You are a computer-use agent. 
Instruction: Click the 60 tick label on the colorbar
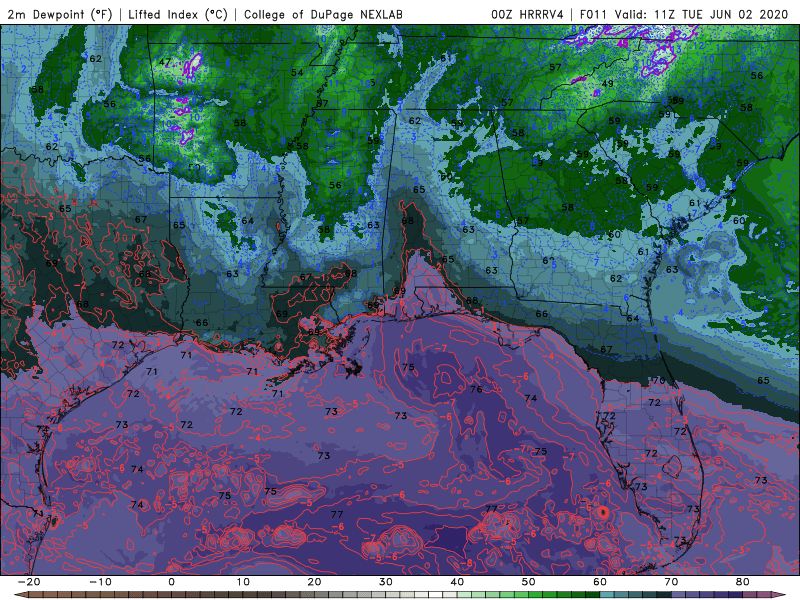point(600,582)
